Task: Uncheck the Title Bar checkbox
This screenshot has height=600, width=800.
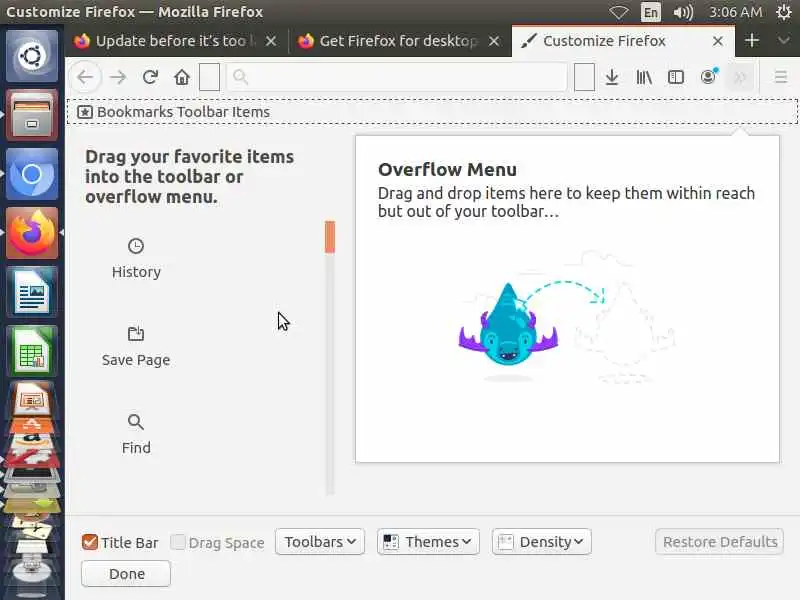Action: point(90,542)
